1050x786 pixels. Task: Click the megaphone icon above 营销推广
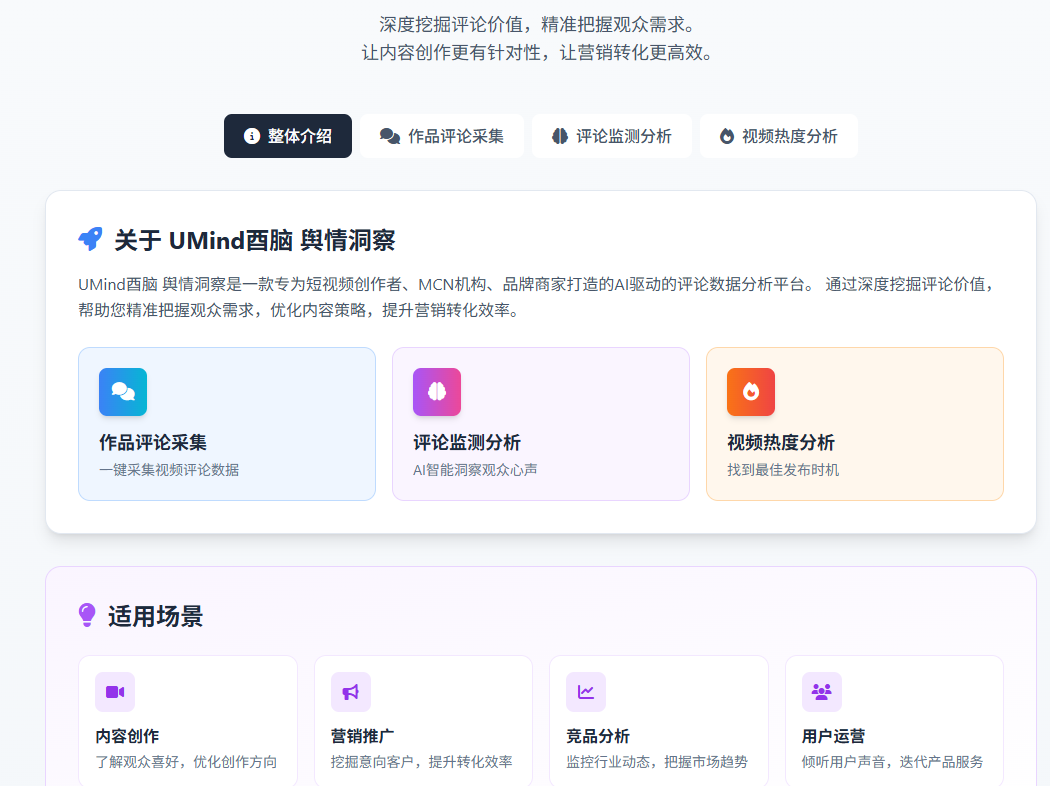pos(351,692)
